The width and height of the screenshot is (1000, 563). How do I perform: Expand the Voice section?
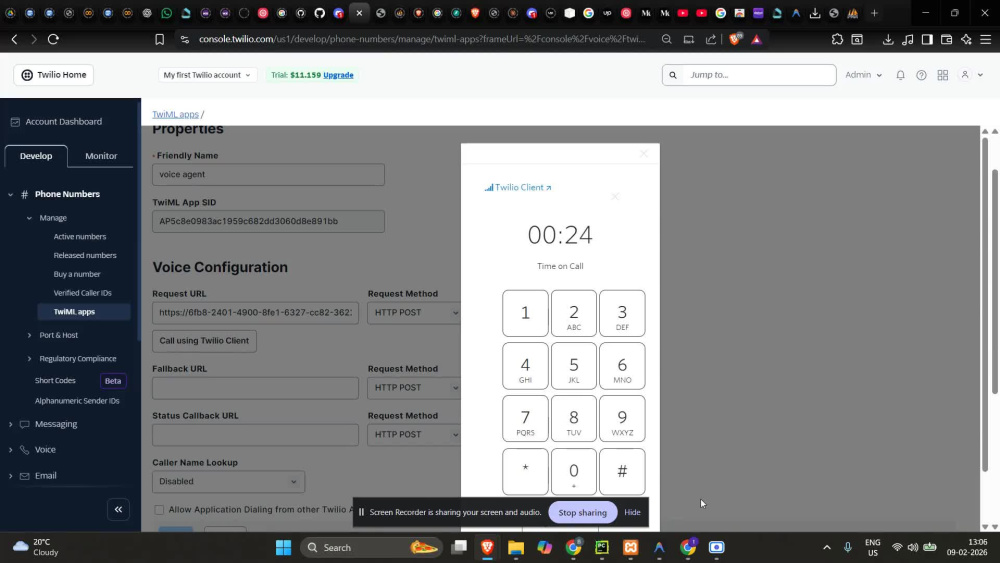click(10, 450)
